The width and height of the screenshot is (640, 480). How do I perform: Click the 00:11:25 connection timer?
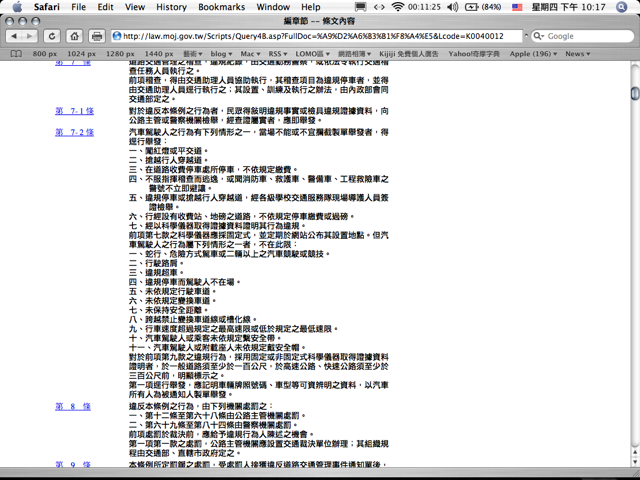pyautogui.click(x=424, y=7)
